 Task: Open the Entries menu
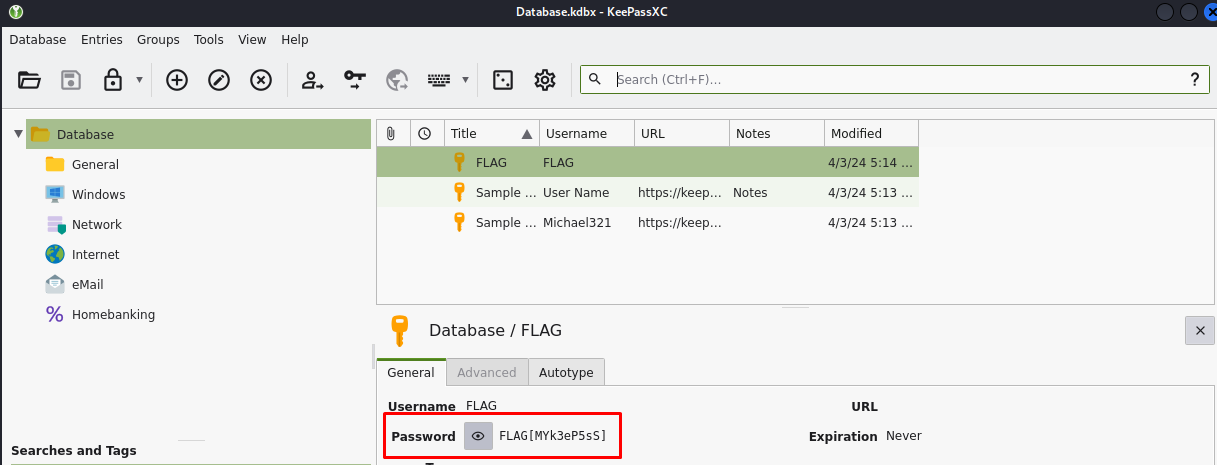[102, 40]
